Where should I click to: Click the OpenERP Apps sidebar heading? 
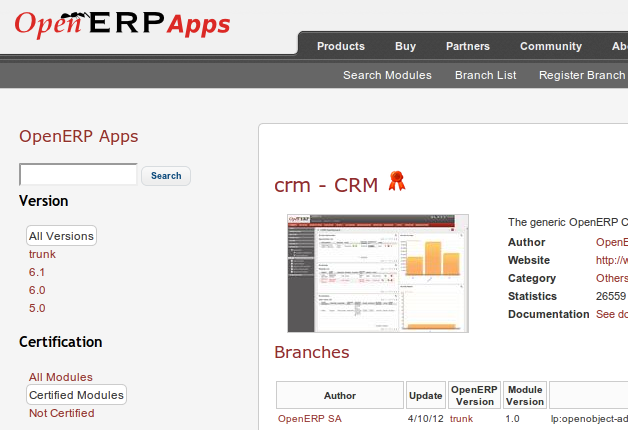coord(78,137)
